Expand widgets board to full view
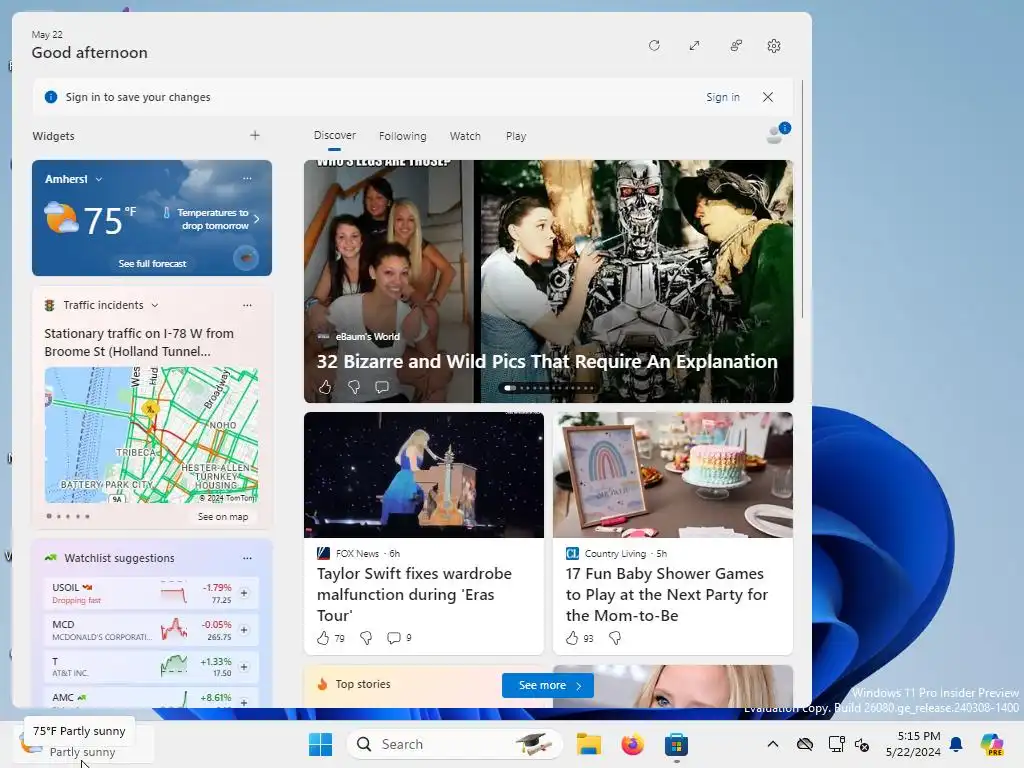The height and width of the screenshot is (768, 1024). pyautogui.click(x=694, y=46)
